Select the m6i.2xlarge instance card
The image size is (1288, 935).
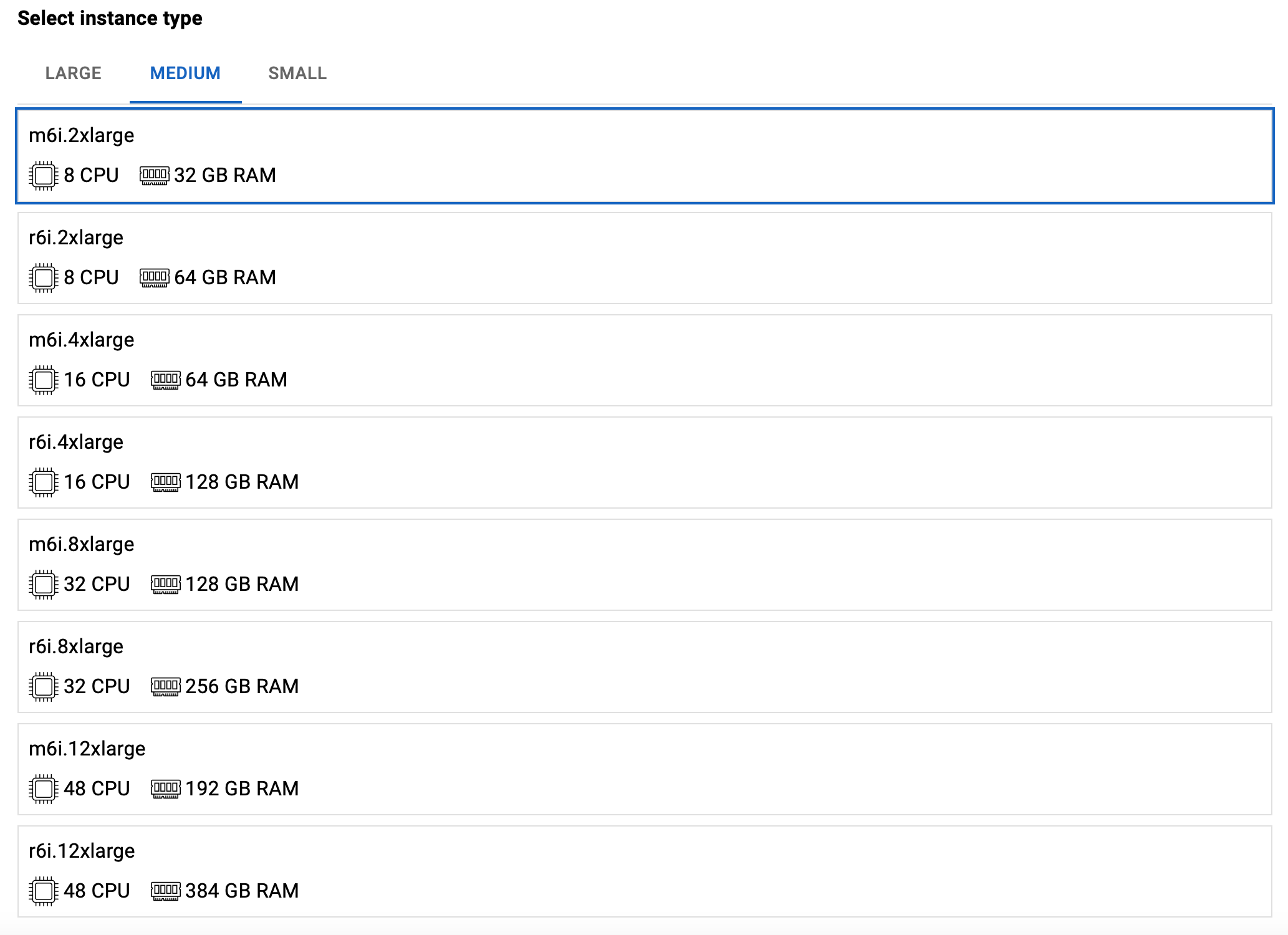tap(645, 156)
